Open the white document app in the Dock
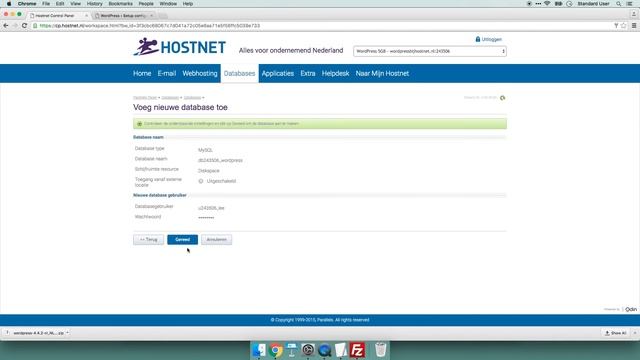 341,350
